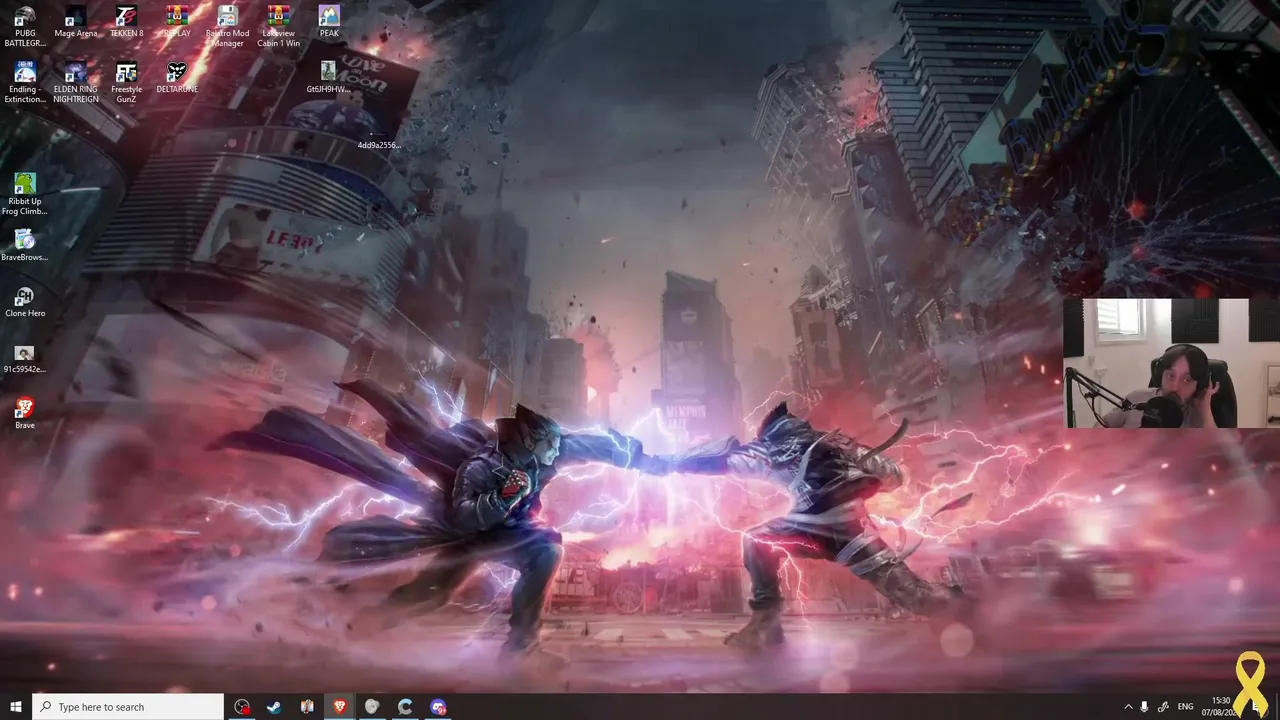Select the REPLAY archive file icon
Viewport: 1280px width, 720px height.
[x=177, y=23]
